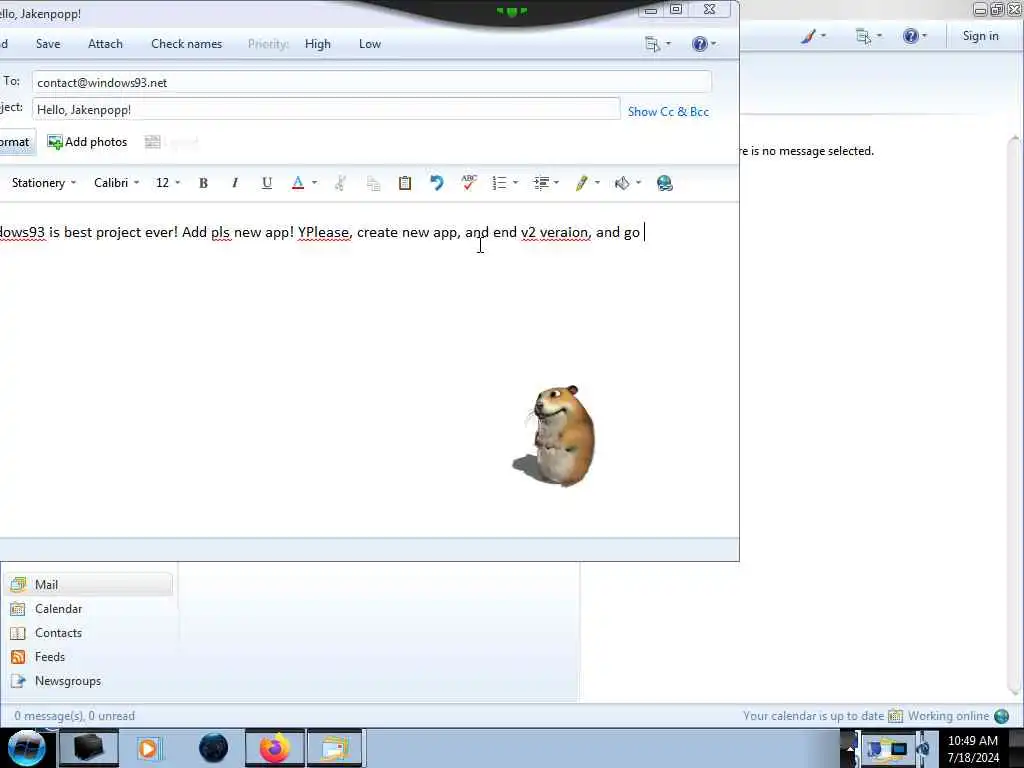1024x768 pixels.
Task: Click the greyed-out scissors Cut icon
Action: point(340,184)
